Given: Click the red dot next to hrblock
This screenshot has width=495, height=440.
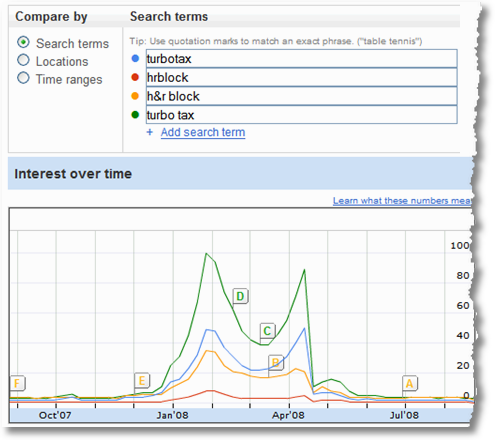Looking at the screenshot, I should click(x=135, y=77).
